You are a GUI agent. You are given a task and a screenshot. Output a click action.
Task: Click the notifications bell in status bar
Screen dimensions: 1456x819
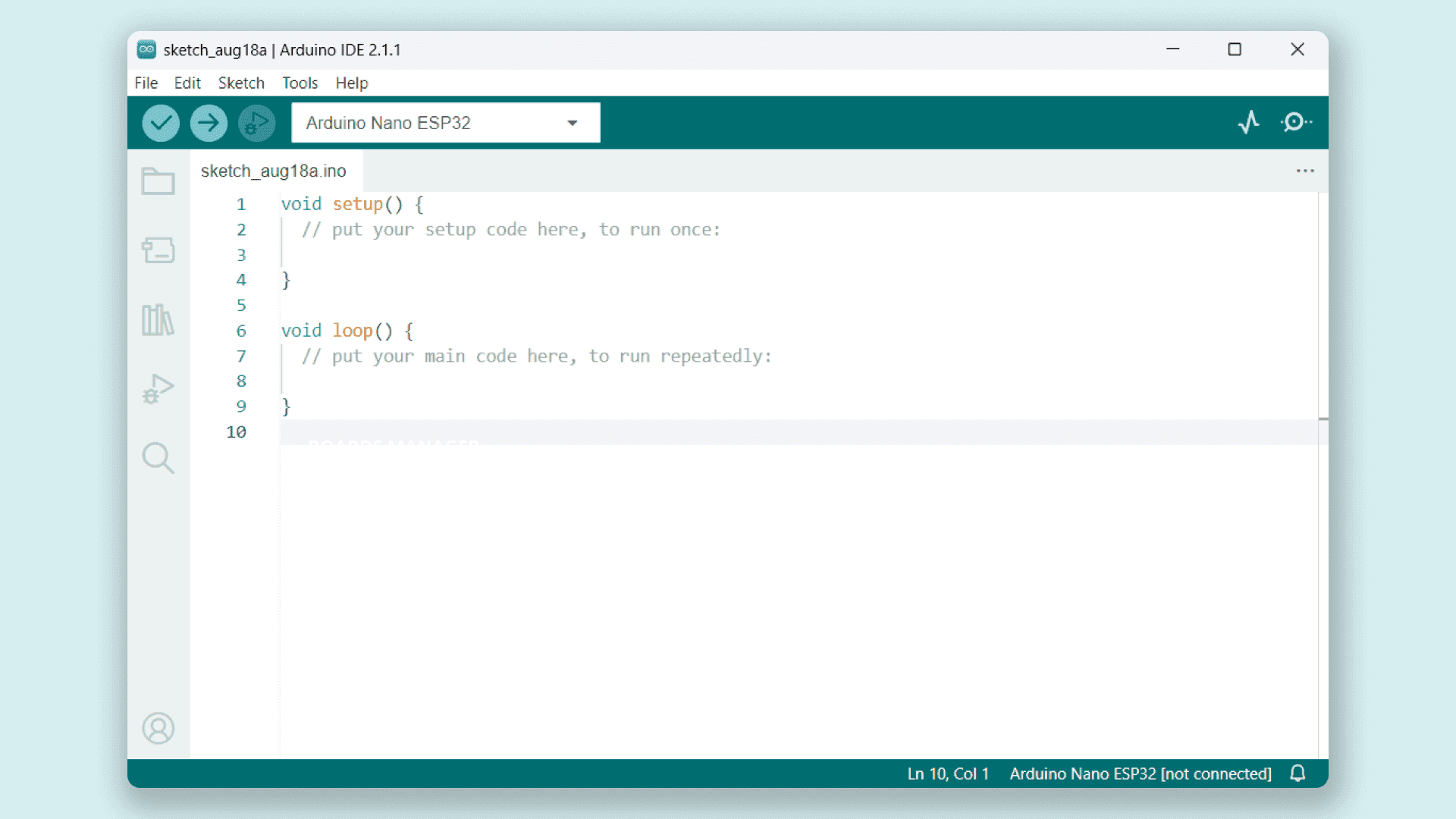coord(1298,773)
